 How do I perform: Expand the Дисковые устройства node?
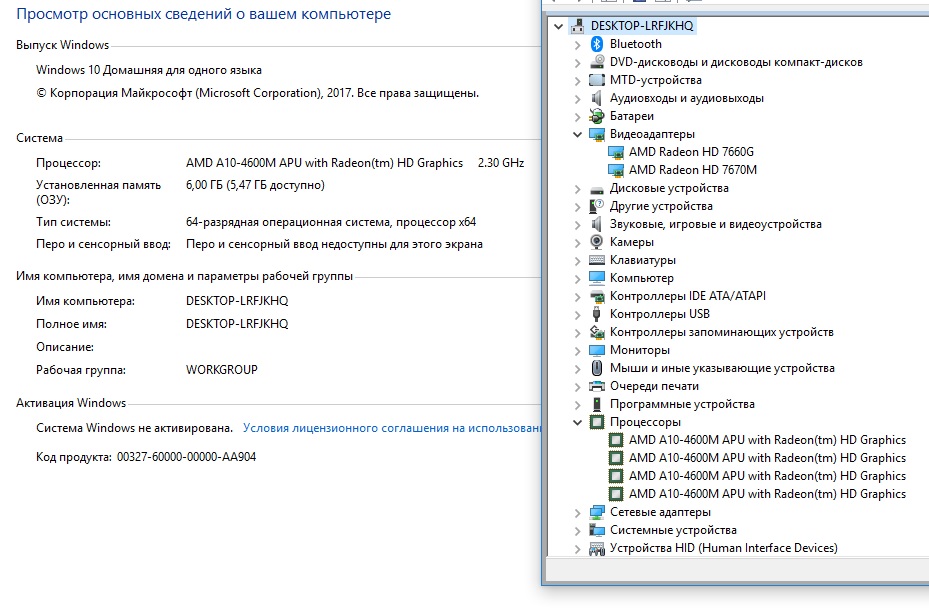[x=578, y=188]
